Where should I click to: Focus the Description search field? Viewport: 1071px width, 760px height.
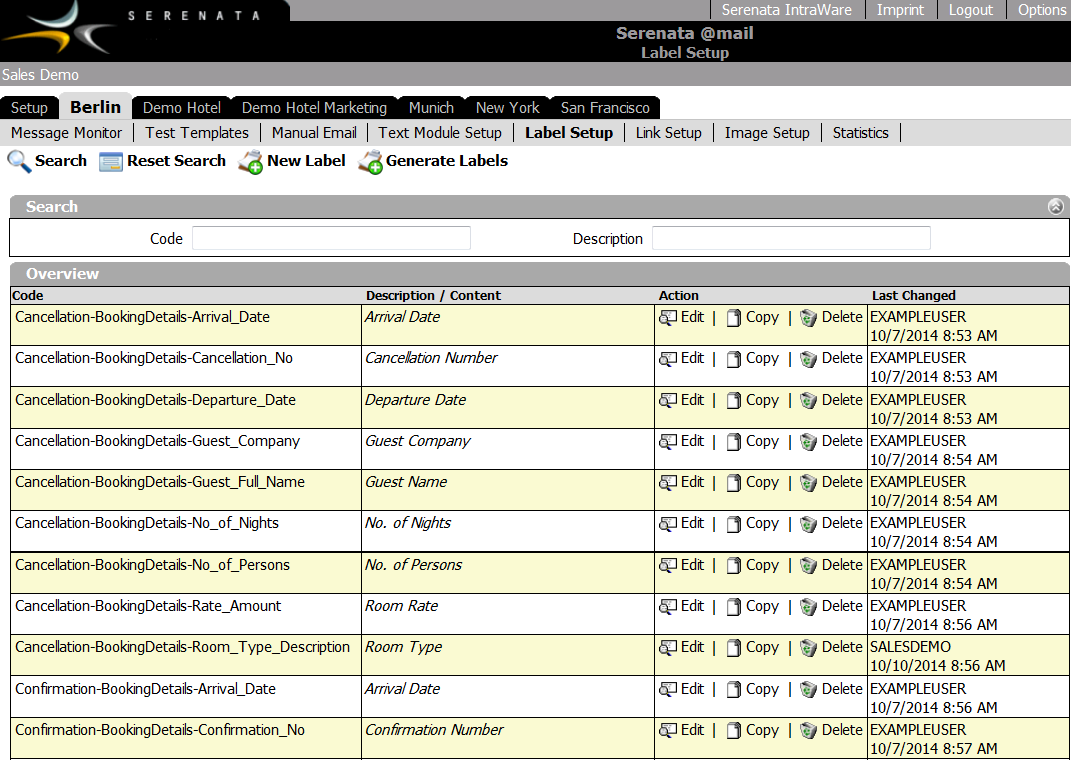[791, 238]
